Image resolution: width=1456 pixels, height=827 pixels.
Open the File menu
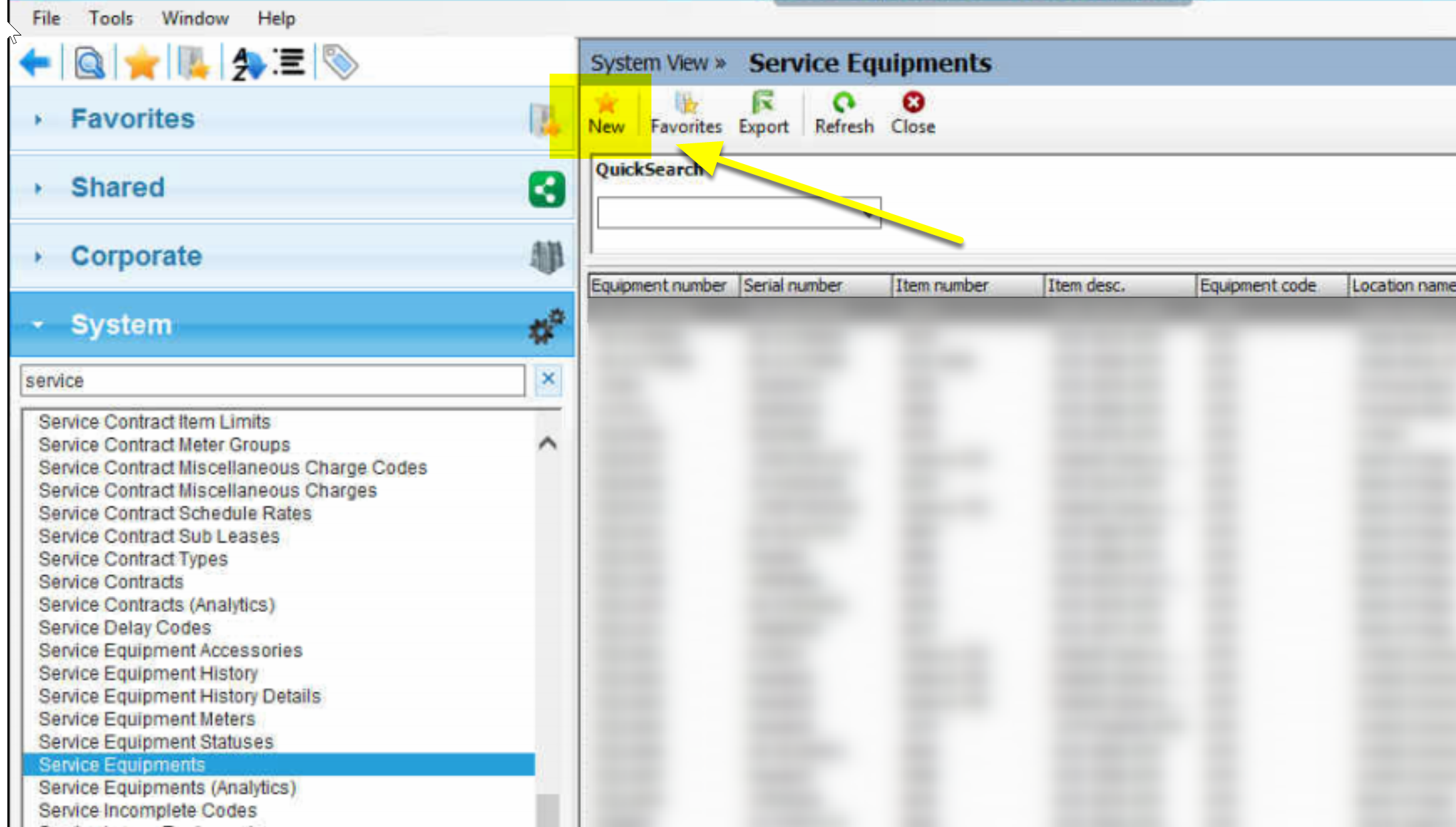pyautogui.click(x=46, y=18)
